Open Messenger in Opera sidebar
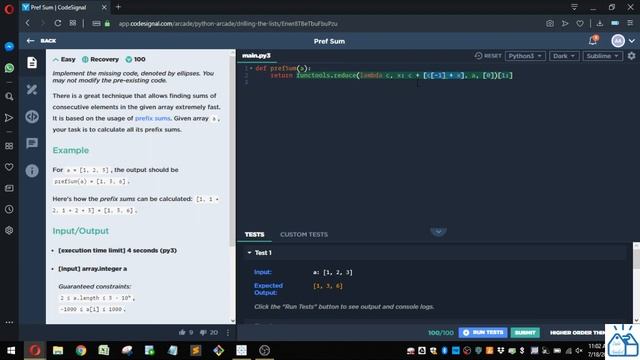The image size is (640, 360). pos(9,47)
